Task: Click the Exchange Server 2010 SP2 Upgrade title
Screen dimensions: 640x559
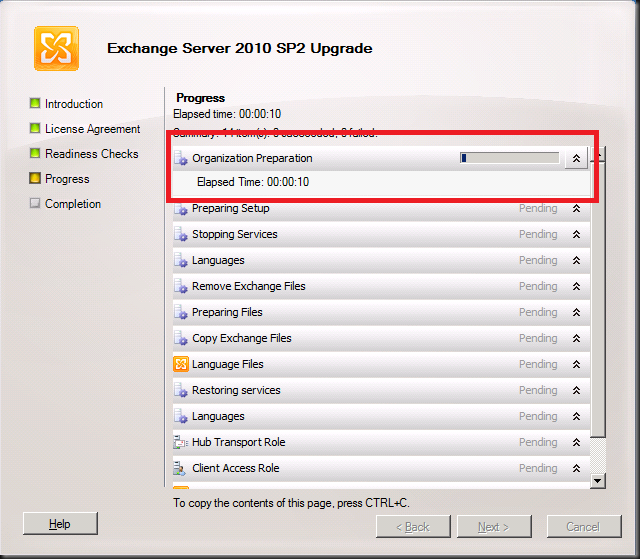Action: click(x=240, y=49)
